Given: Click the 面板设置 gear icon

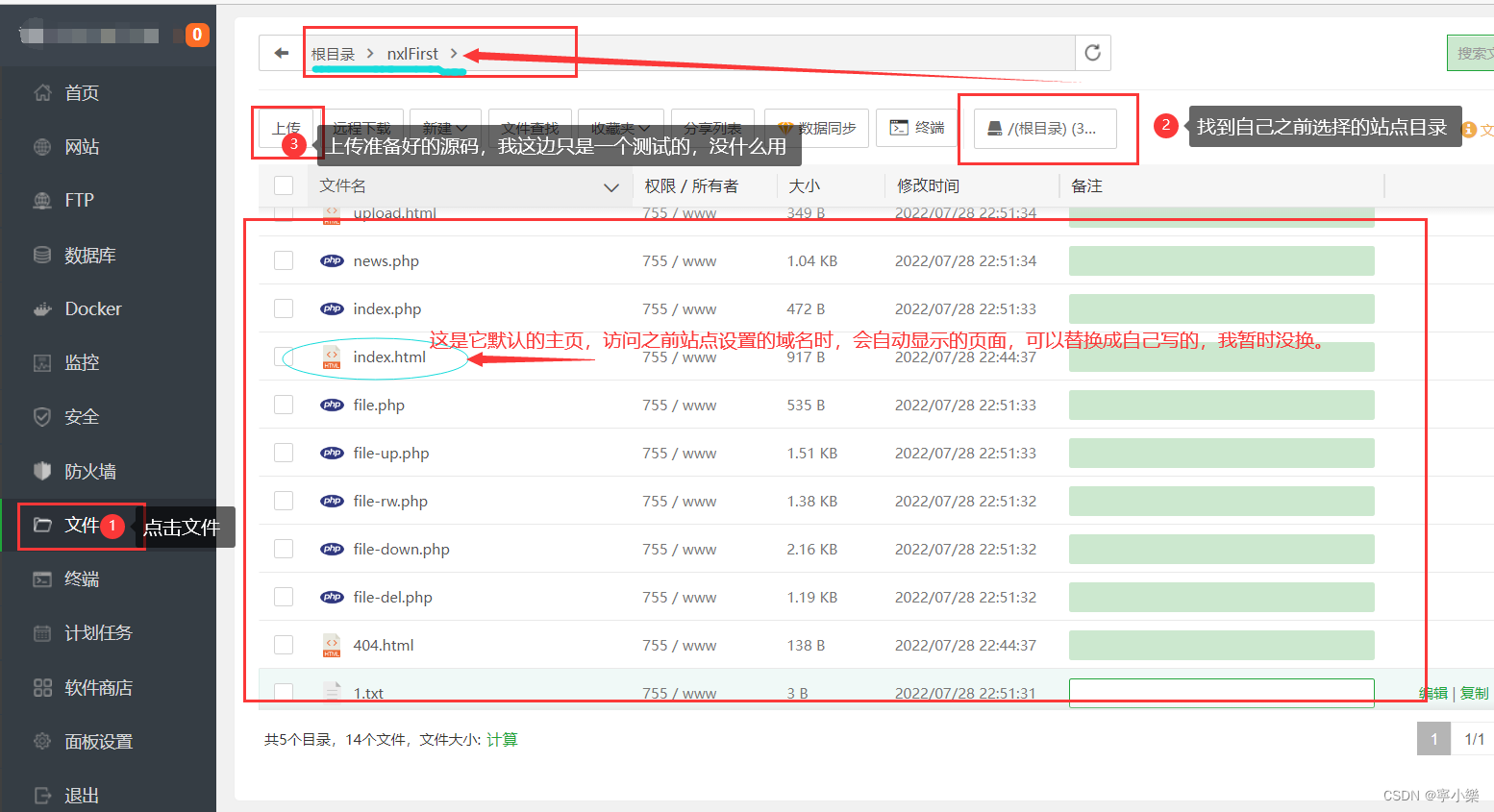Looking at the screenshot, I should coord(42,742).
